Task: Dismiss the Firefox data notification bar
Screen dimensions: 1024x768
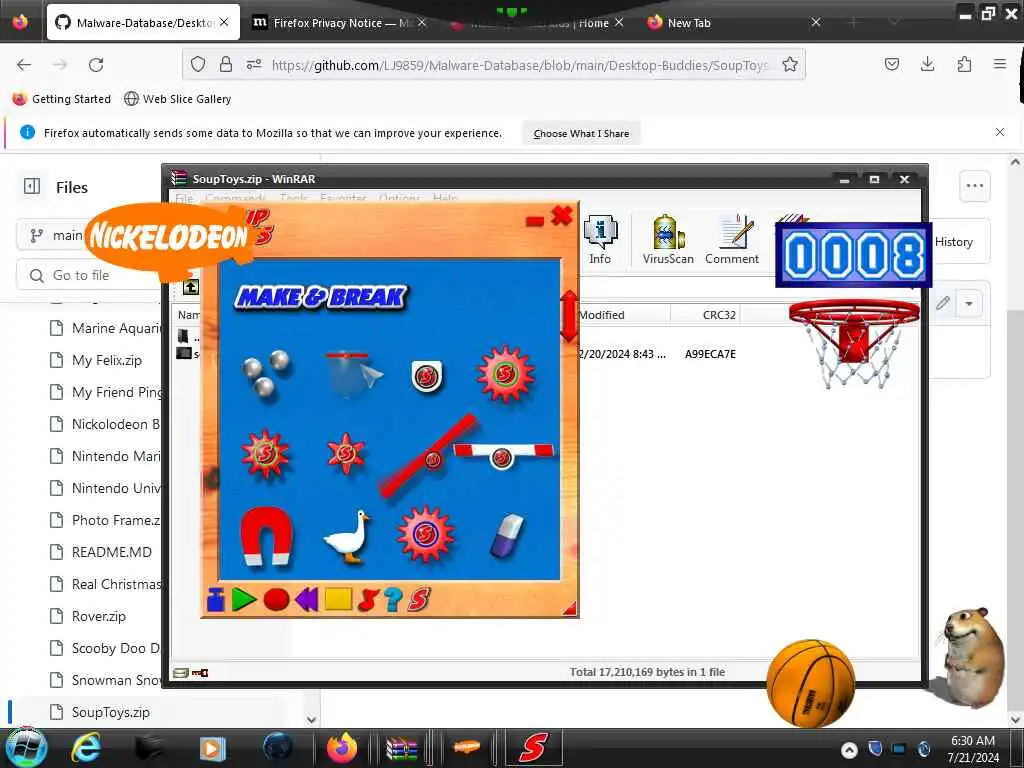Action: (1000, 132)
